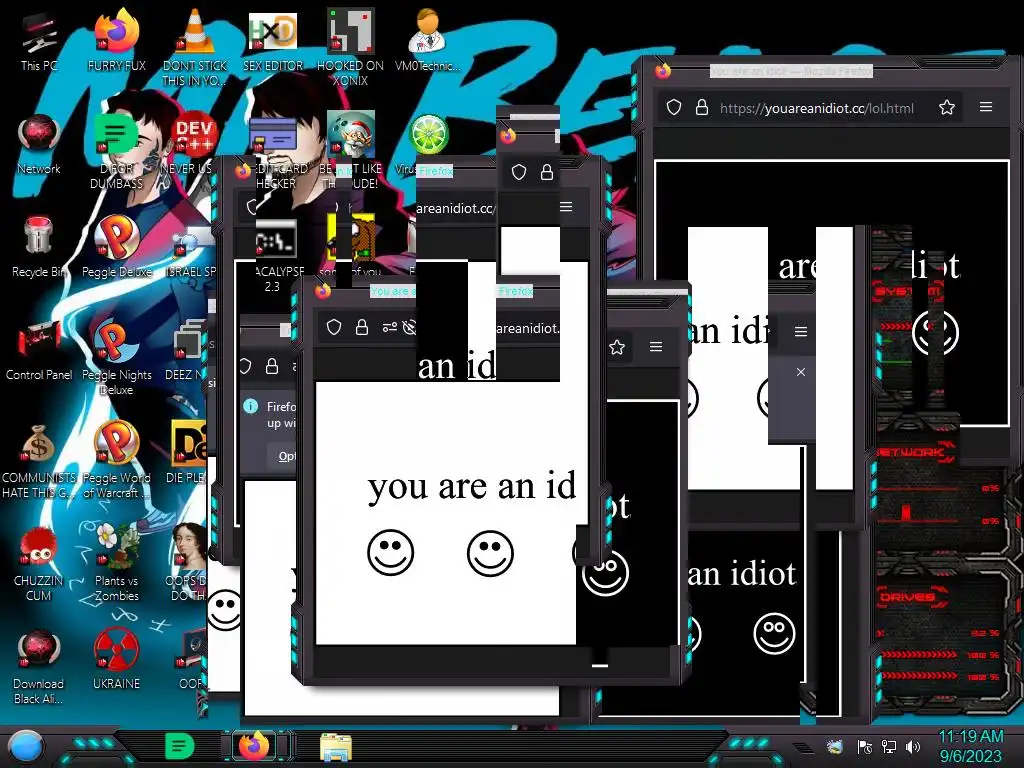Open the Recycle Bin
The width and height of the screenshot is (1024, 768).
(39, 247)
